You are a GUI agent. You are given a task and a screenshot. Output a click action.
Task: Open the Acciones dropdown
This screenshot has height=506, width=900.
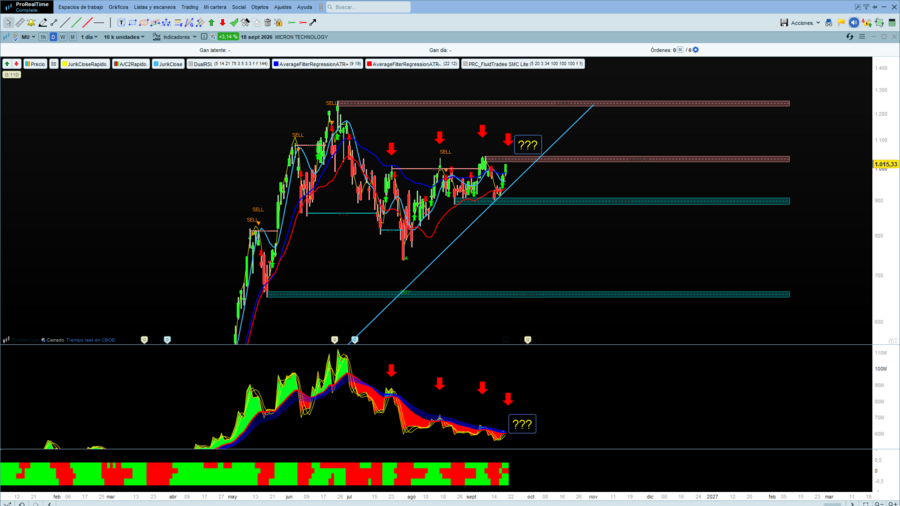(x=805, y=23)
